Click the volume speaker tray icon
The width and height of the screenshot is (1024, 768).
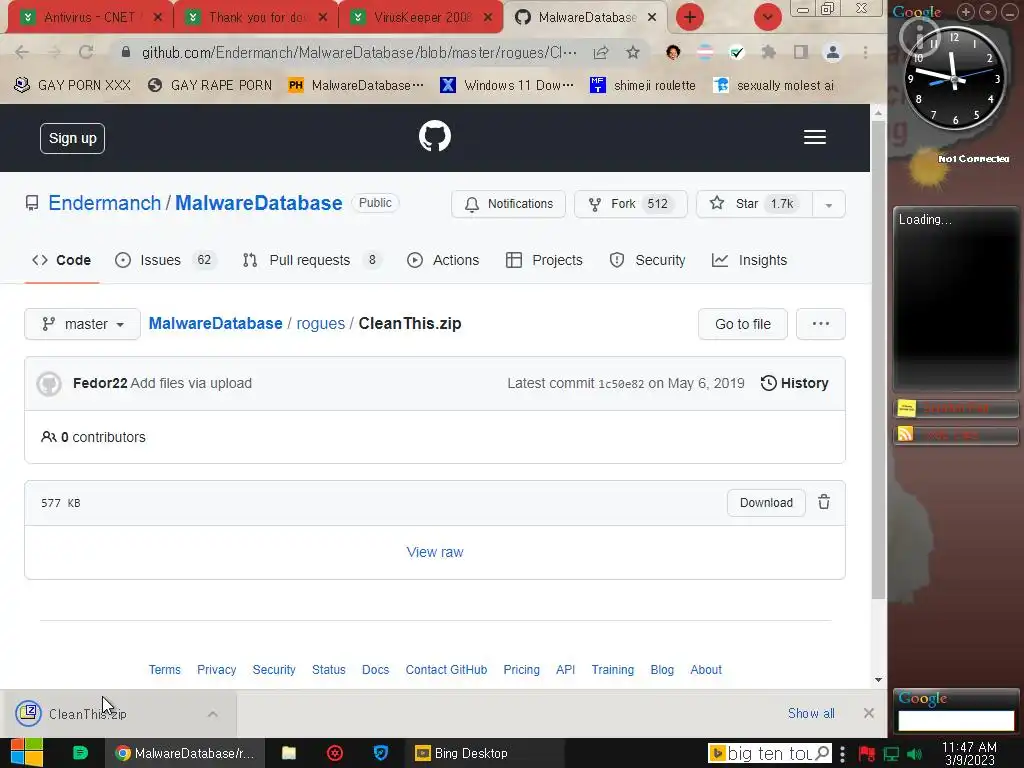coord(915,754)
